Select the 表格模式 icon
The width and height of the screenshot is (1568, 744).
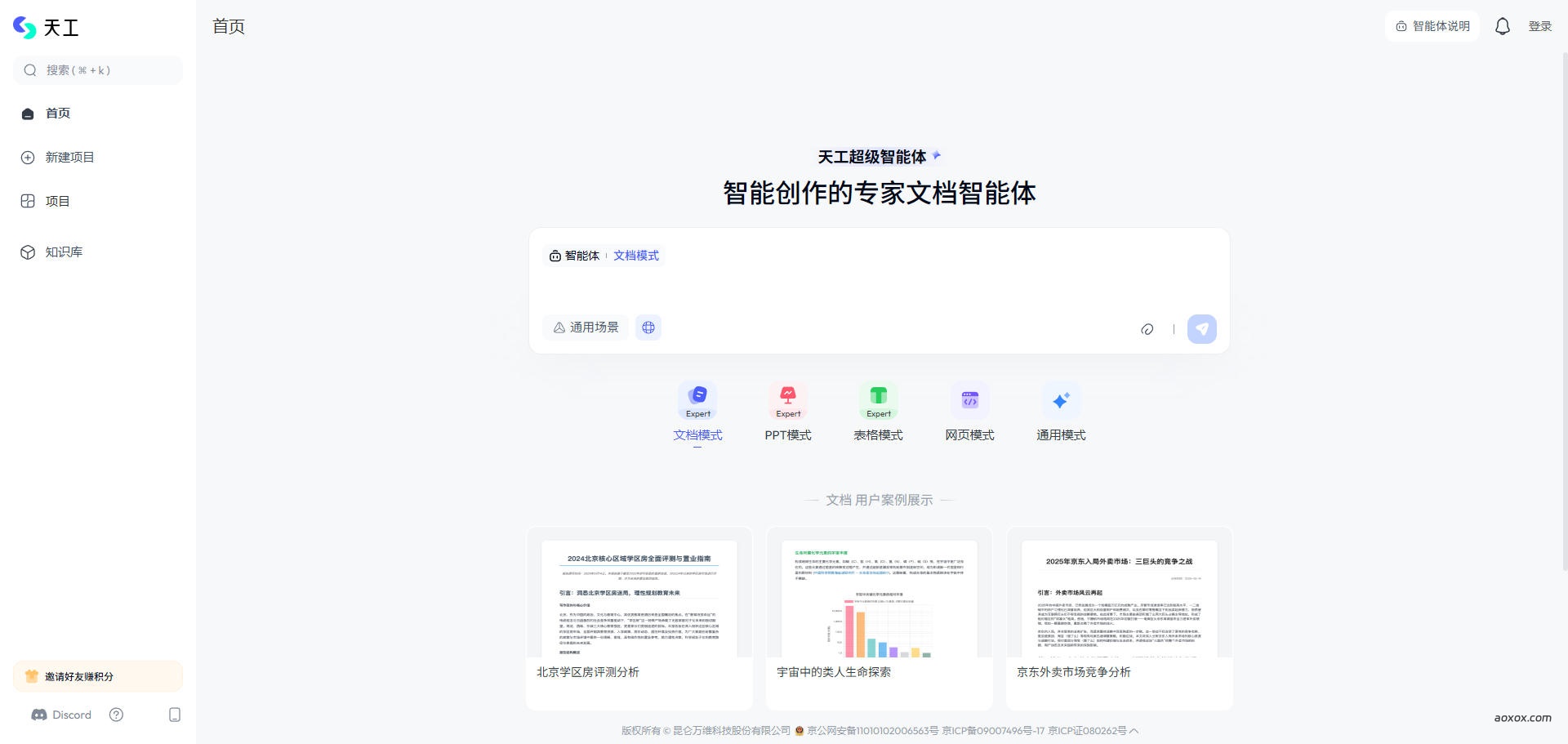(x=879, y=400)
